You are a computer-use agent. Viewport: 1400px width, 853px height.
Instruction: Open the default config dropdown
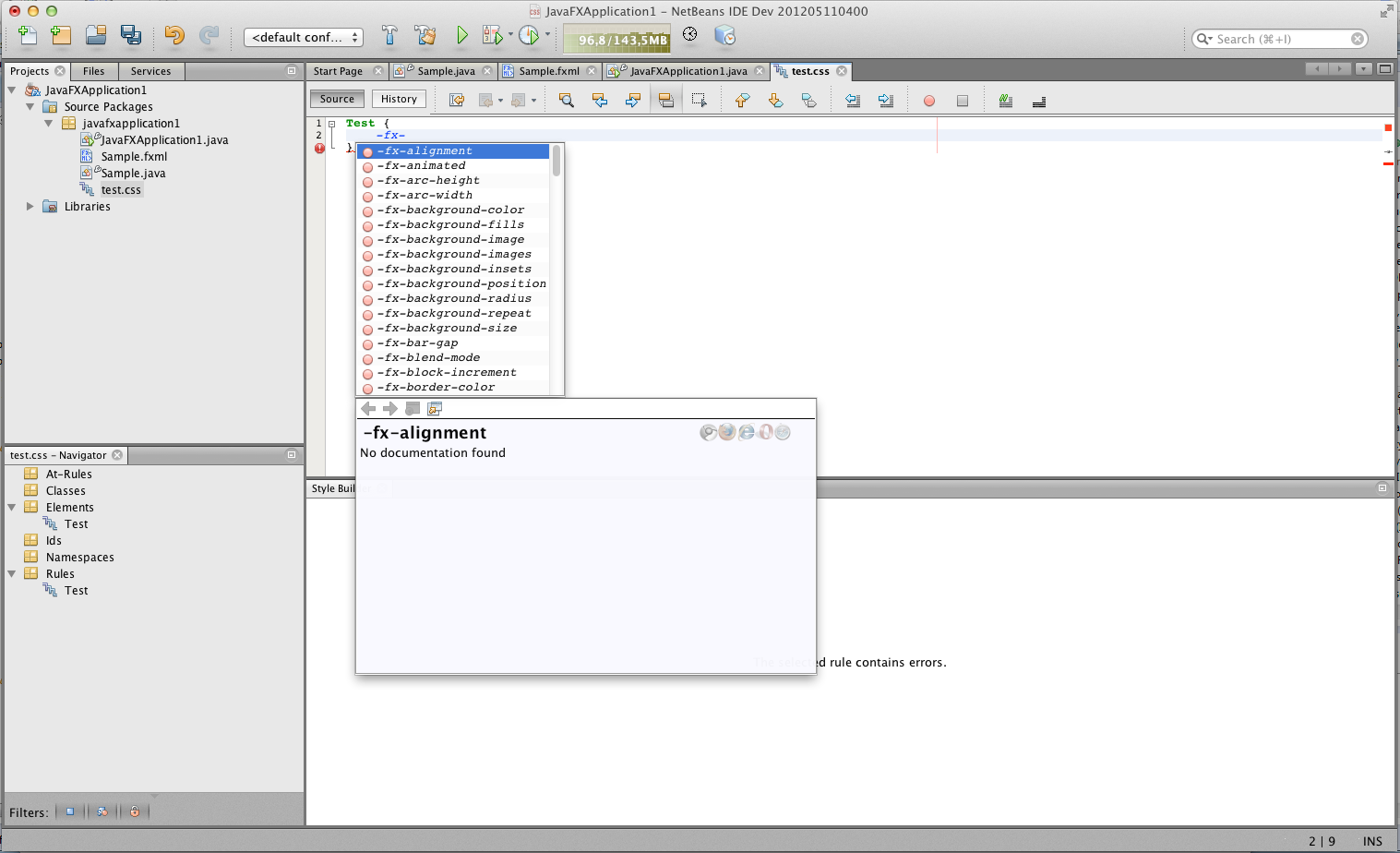304,37
